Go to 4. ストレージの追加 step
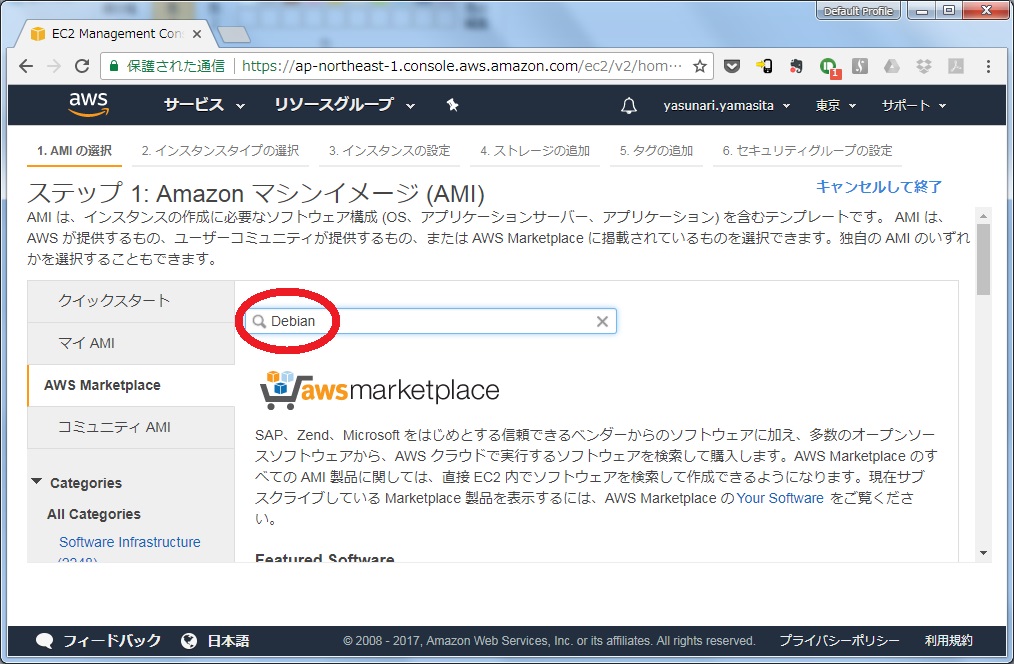The width and height of the screenshot is (1014, 664). pyautogui.click(x=535, y=151)
